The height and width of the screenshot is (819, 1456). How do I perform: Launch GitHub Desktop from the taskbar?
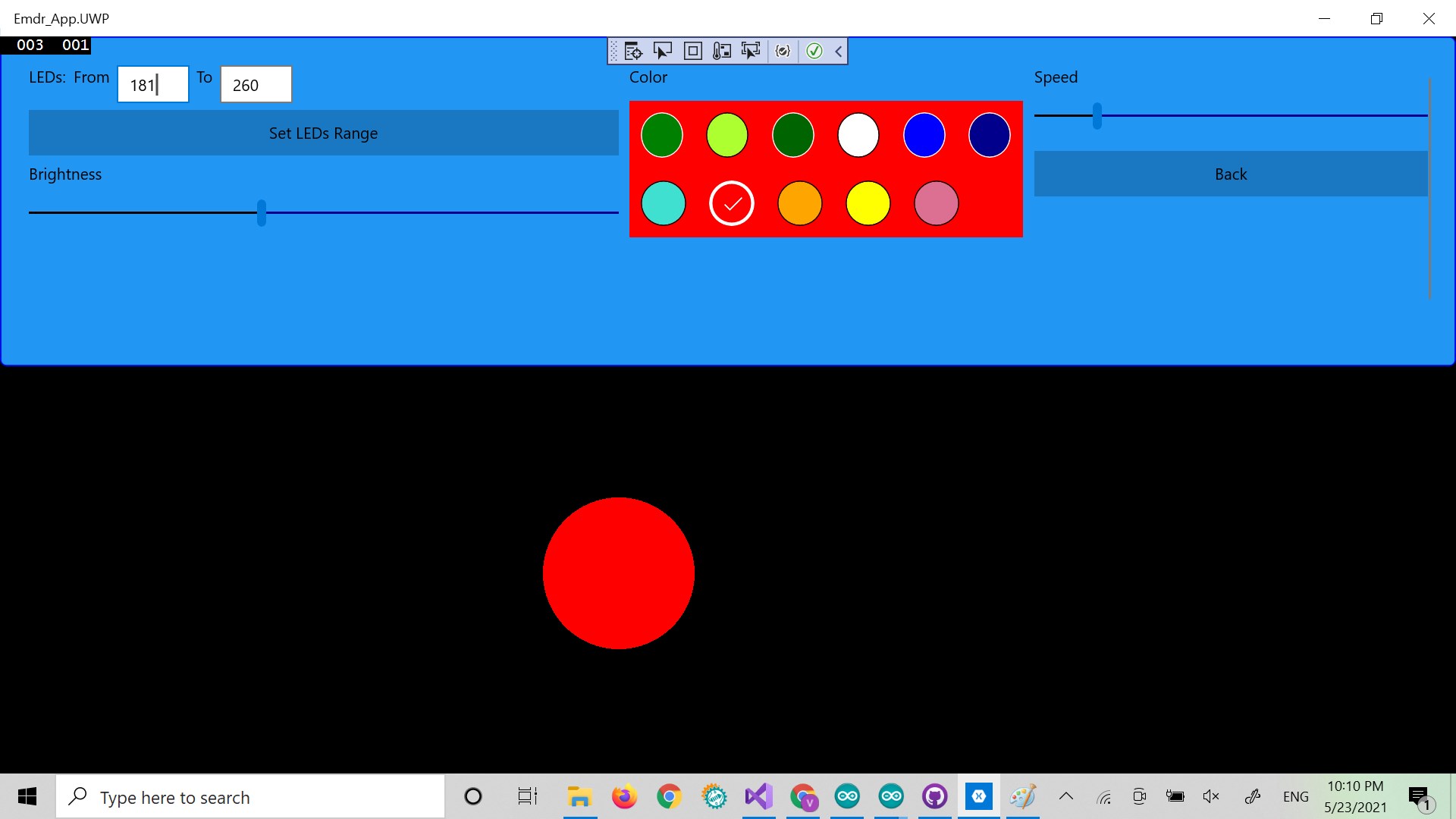(x=935, y=796)
